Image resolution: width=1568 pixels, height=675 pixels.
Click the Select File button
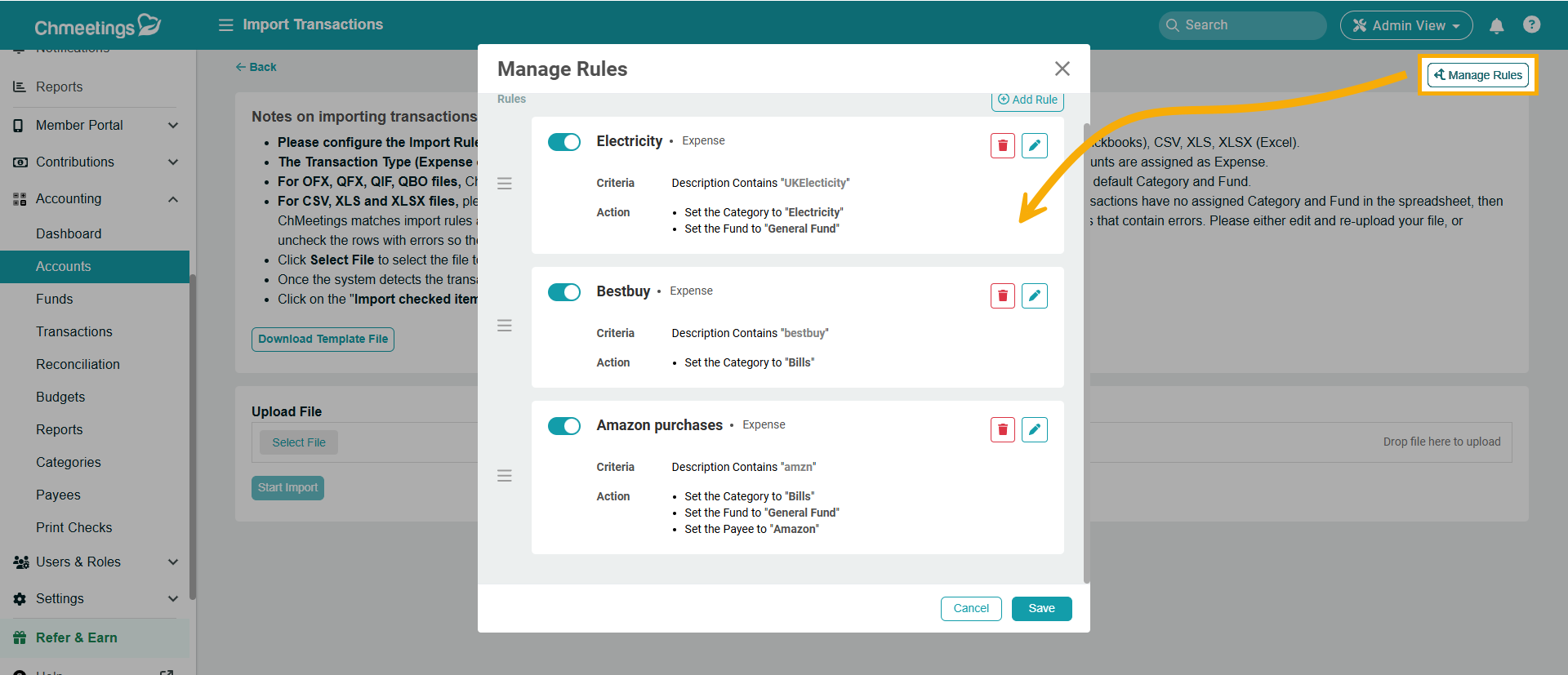299,442
